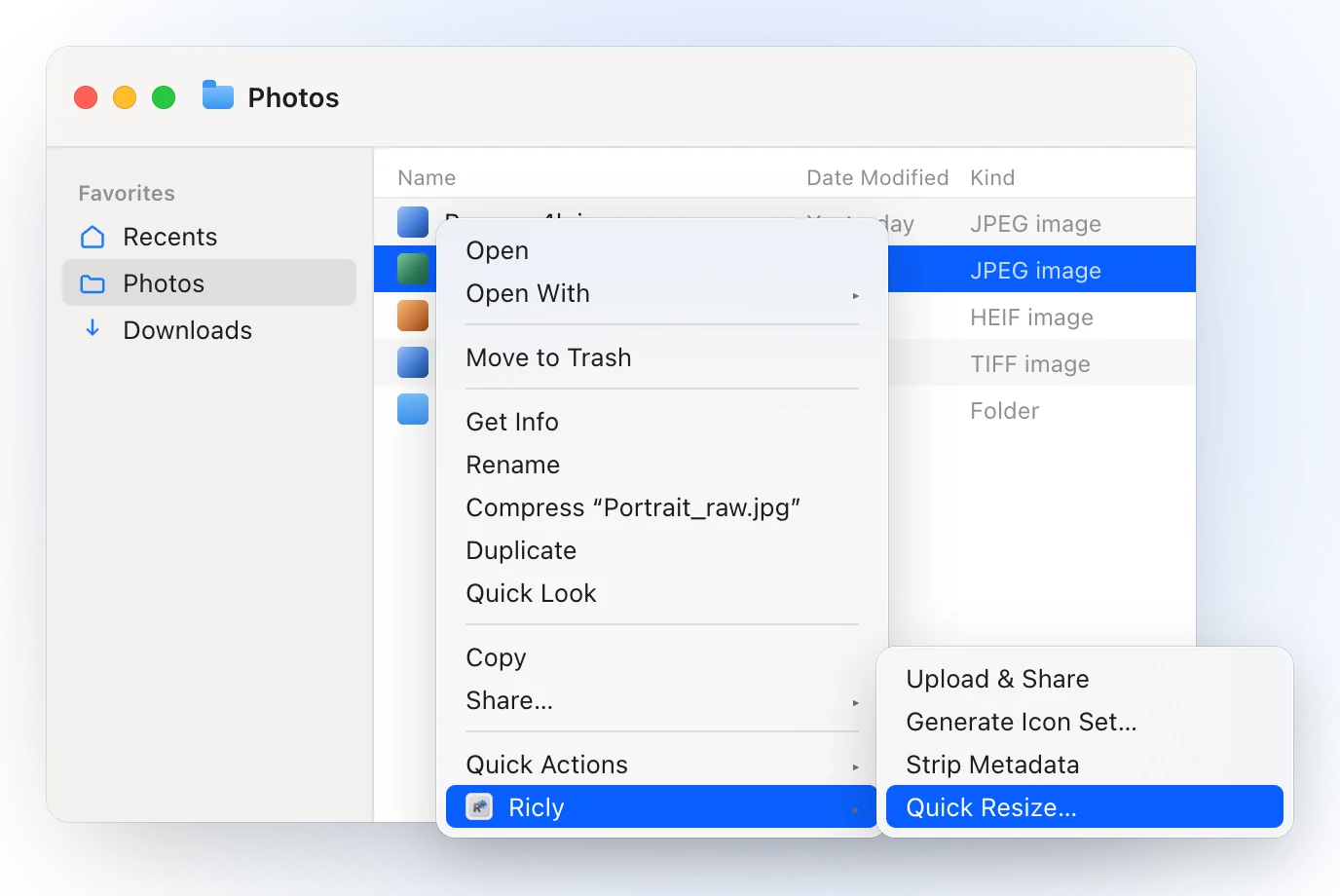Sort files by the Name column header
Viewport: 1340px width, 896px height.
pos(427,177)
